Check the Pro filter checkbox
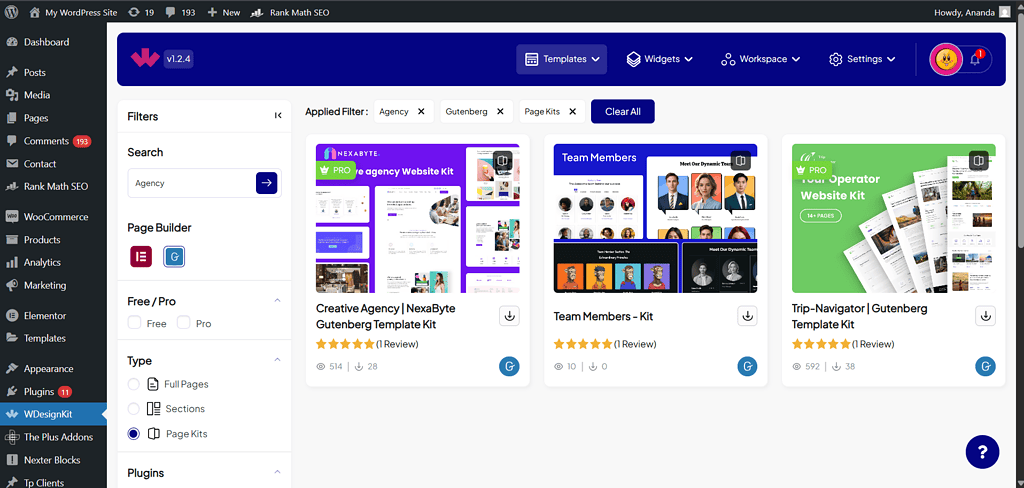This screenshot has width=1024, height=488. pyautogui.click(x=184, y=323)
